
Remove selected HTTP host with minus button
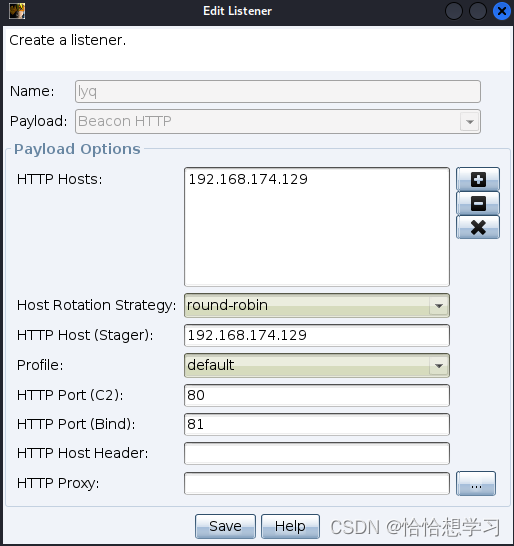click(478, 203)
